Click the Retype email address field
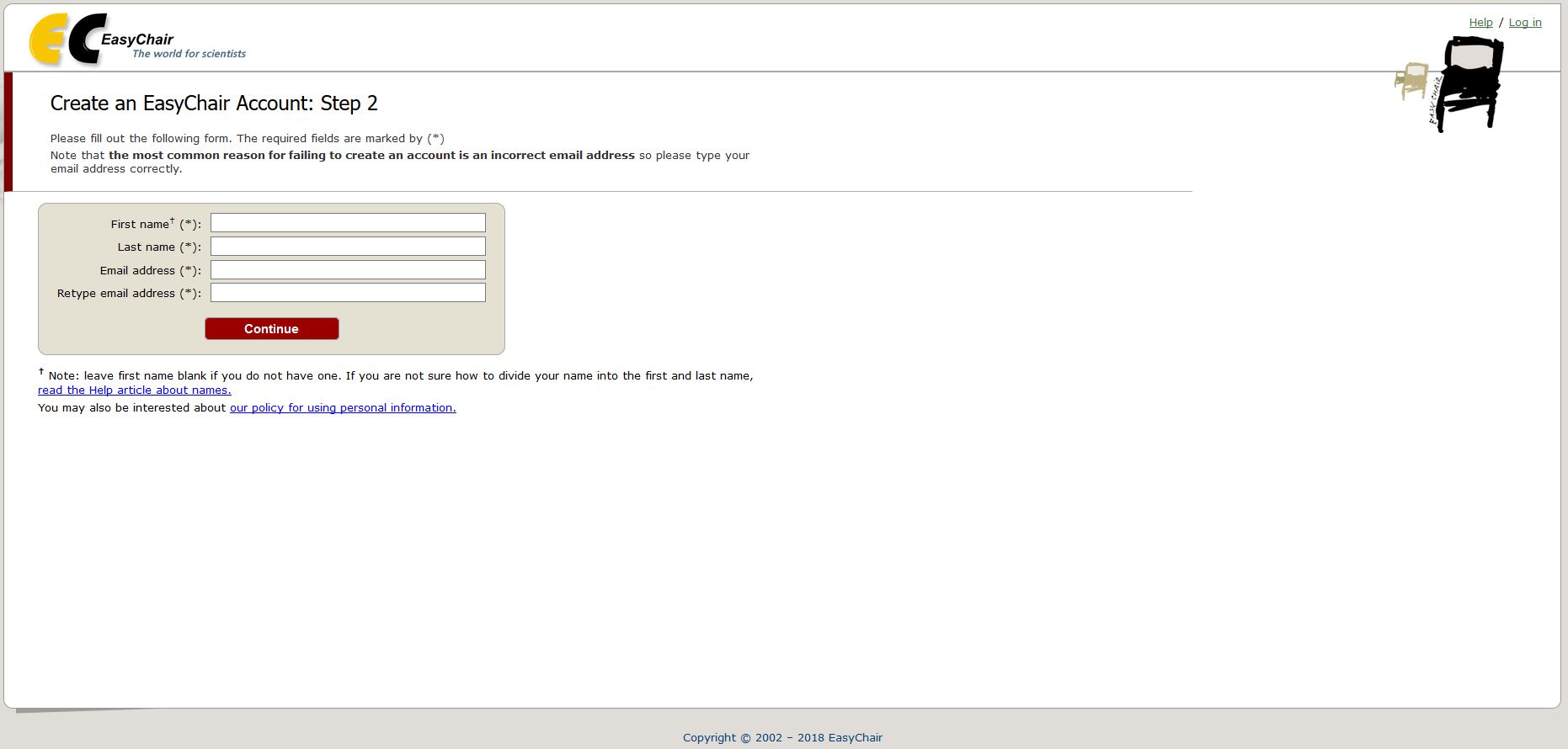Screen dimensions: 1568x749 click(x=348, y=293)
